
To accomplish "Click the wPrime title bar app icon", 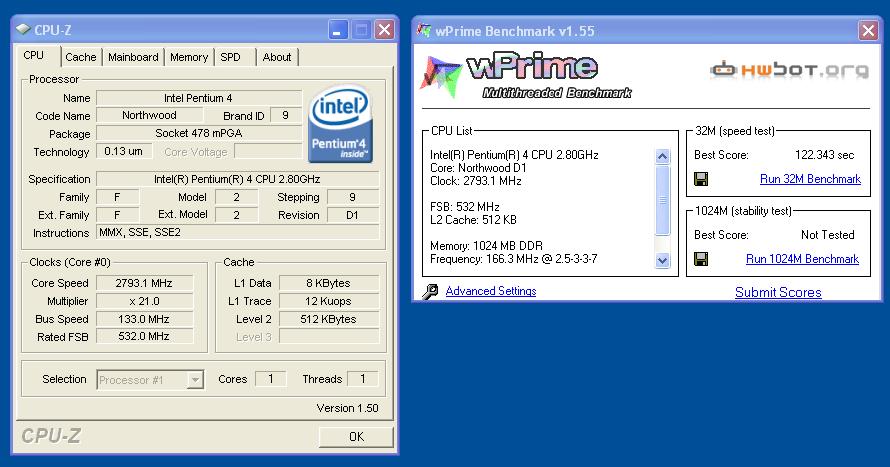I will click(424, 30).
